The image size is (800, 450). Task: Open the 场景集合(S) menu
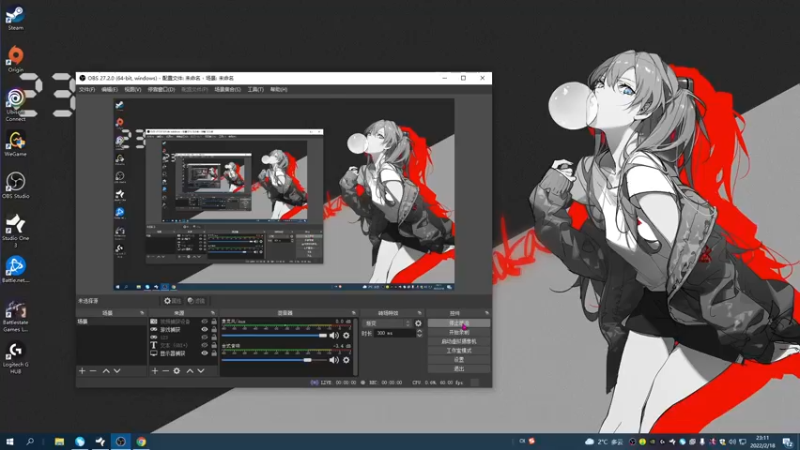point(228,89)
